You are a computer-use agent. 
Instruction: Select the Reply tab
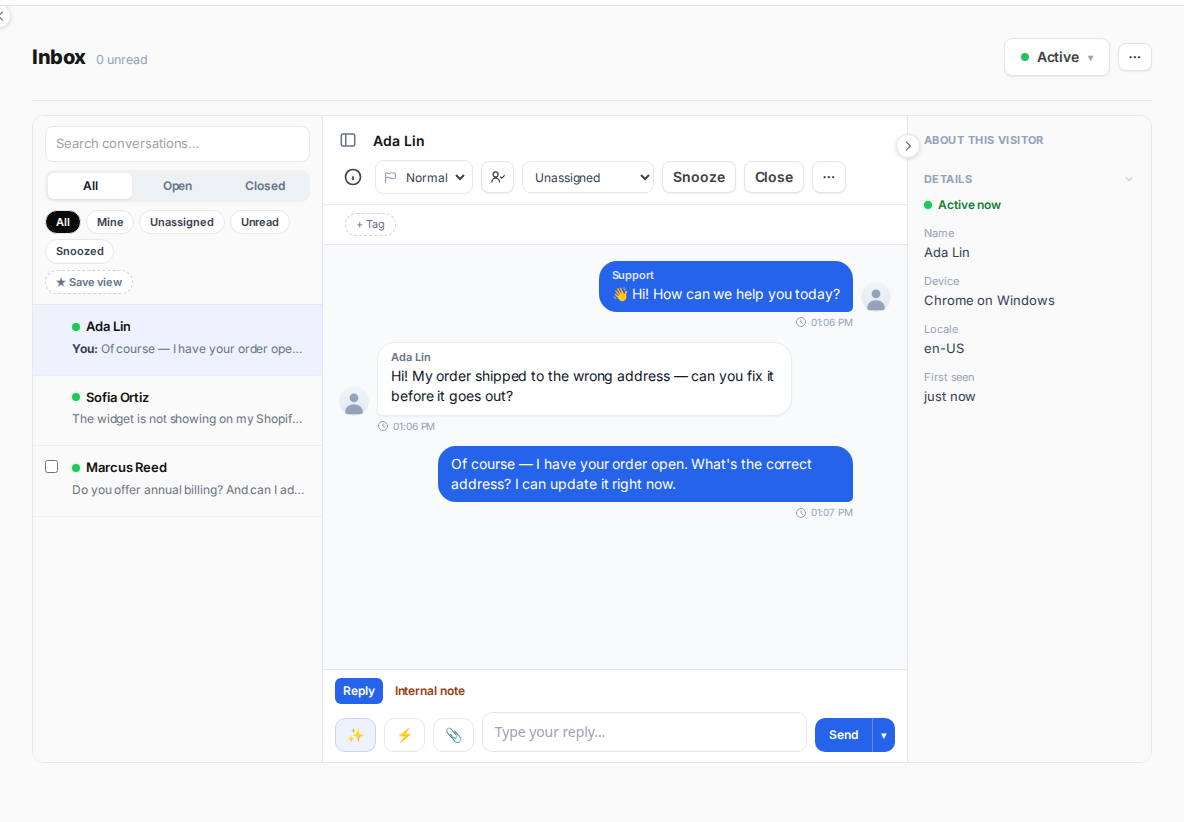(x=359, y=691)
